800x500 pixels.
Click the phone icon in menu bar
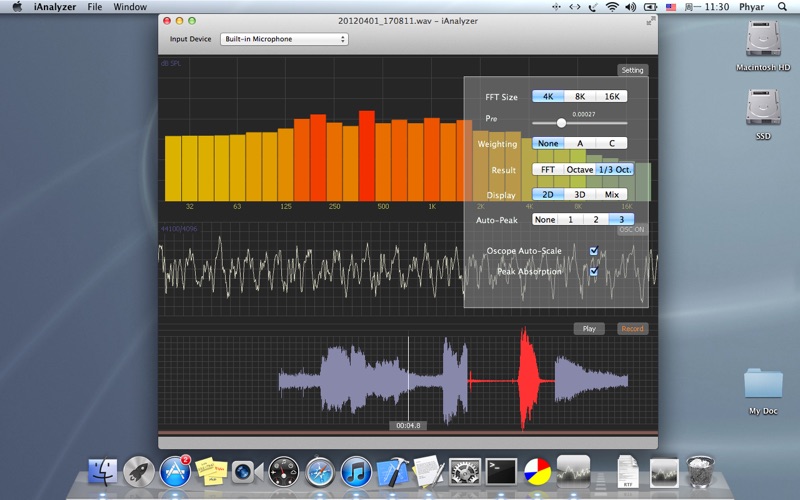(593, 7)
